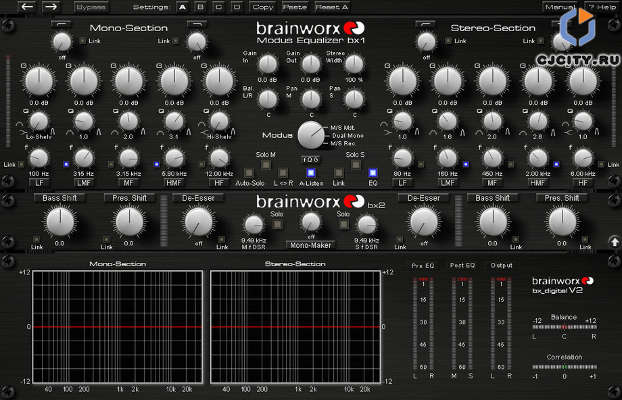The height and width of the screenshot is (400, 622).
Task: Select settings slot B
Action: tap(200, 7)
